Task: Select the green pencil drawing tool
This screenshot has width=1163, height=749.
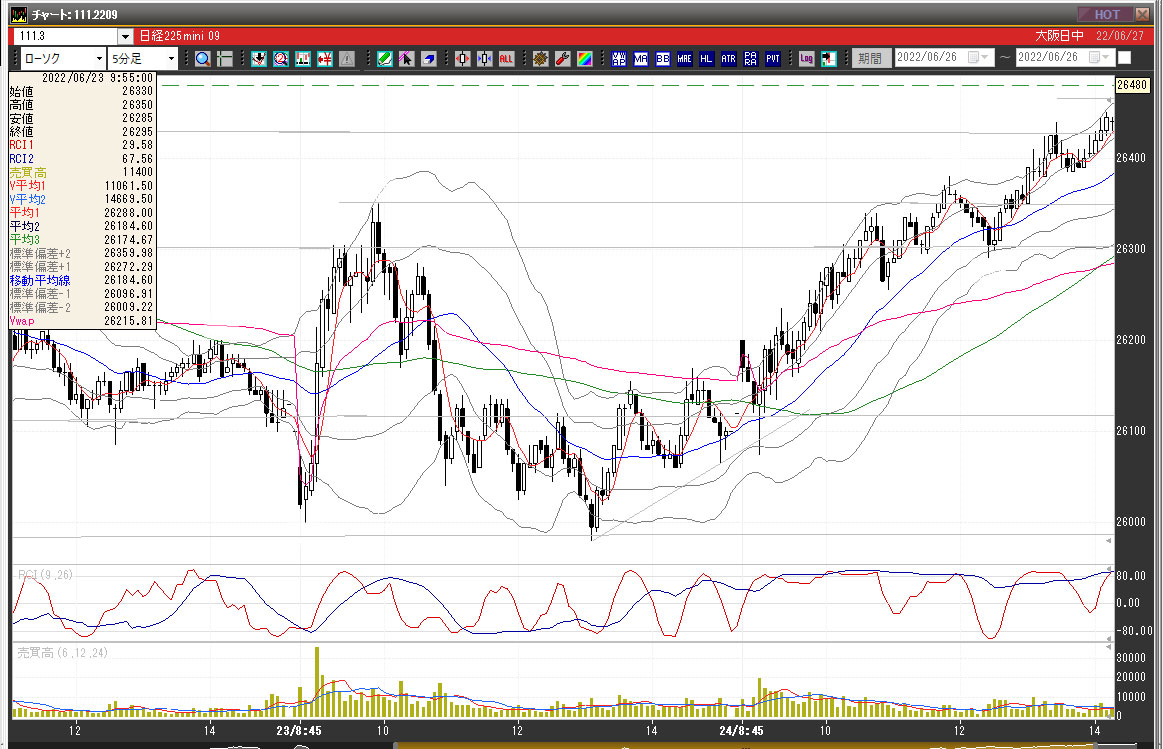Action: (x=384, y=59)
